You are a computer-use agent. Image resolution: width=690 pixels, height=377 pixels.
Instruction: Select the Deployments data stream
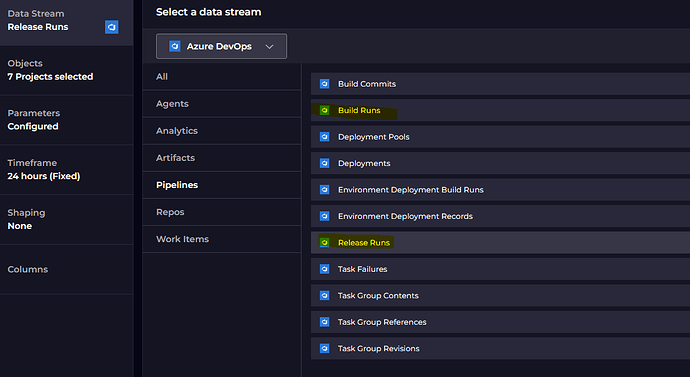pos(500,163)
